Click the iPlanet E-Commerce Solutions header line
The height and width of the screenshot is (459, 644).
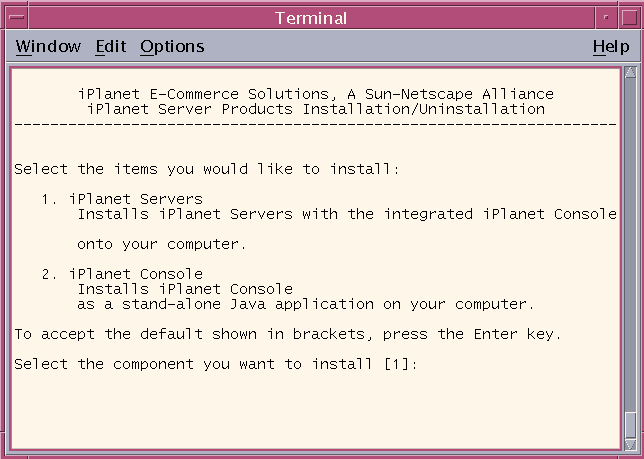click(x=315, y=94)
